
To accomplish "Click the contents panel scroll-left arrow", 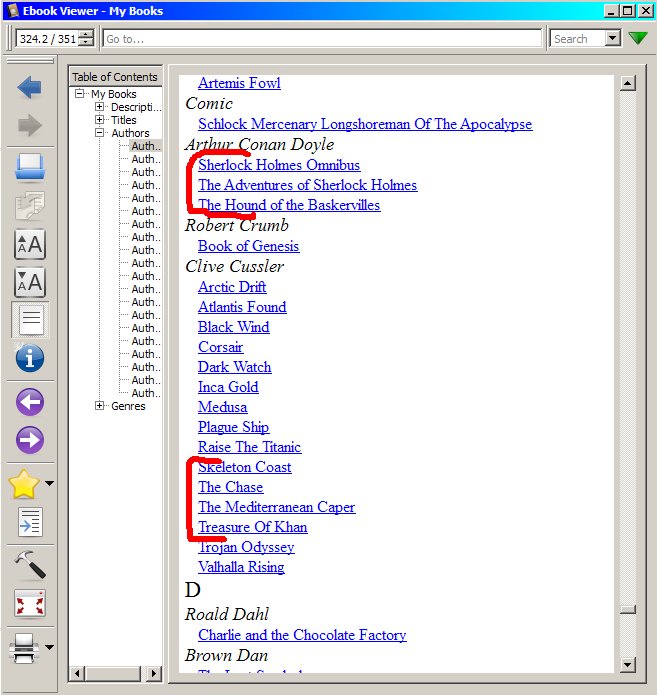I will pos(77,673).
